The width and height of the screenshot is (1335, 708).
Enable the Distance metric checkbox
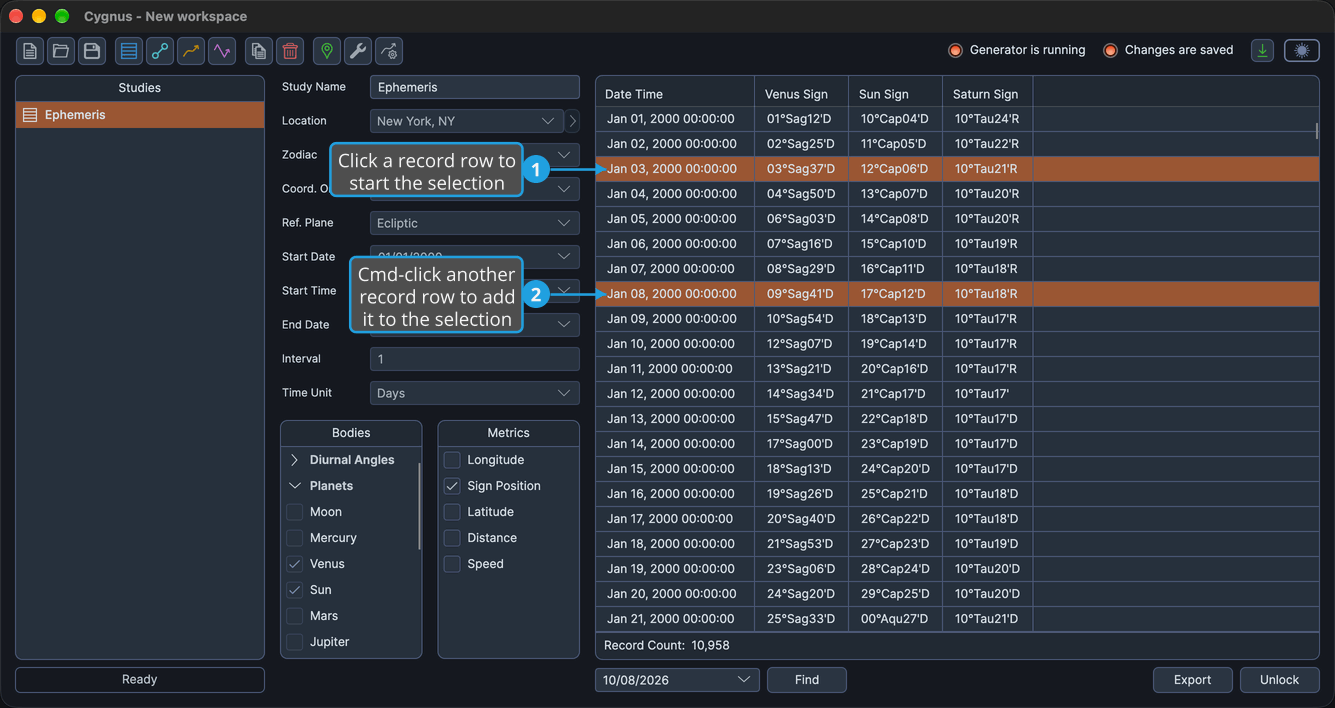point(452,538)
